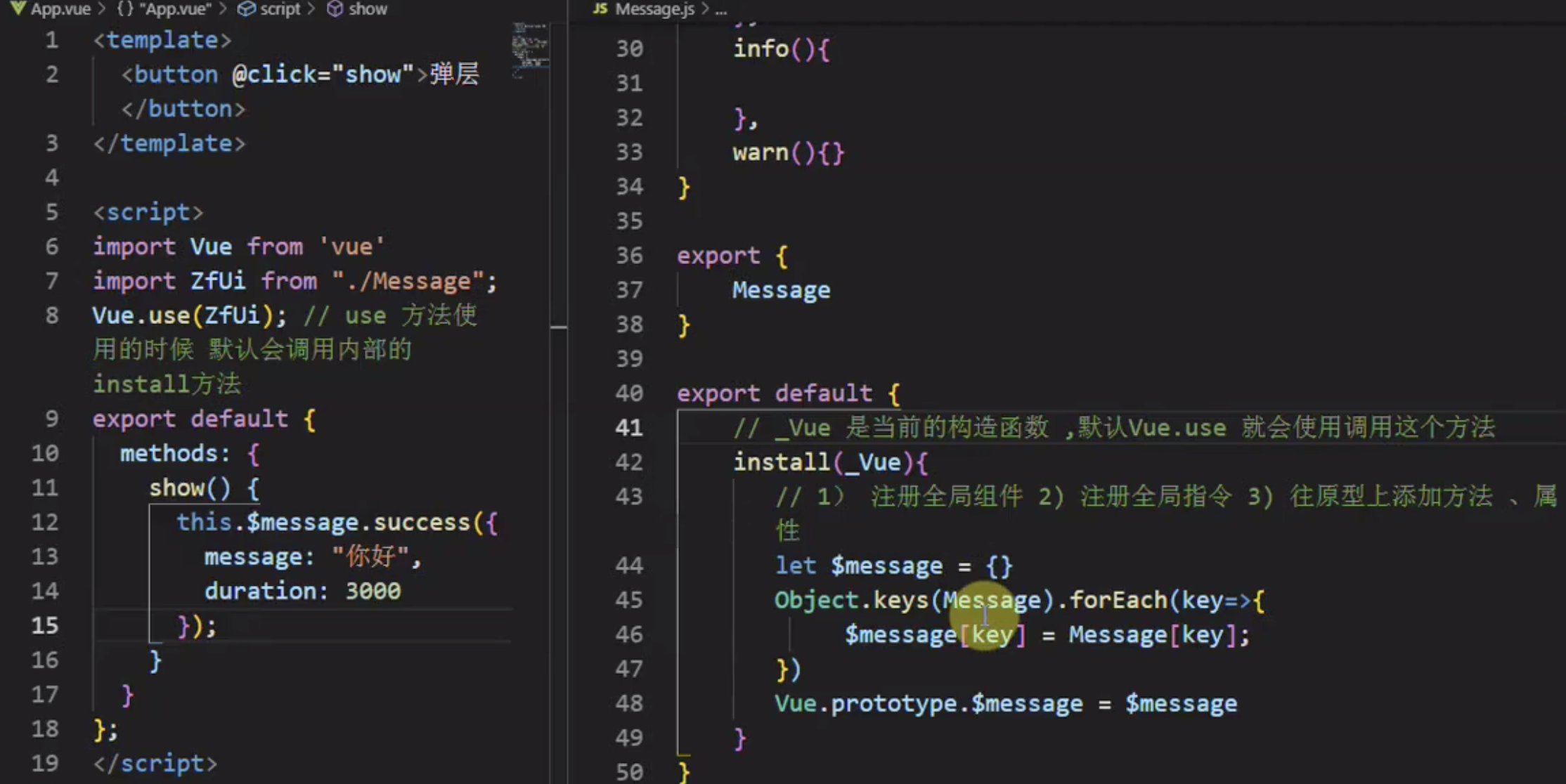
Task: Click the warn() method on line 33
Action: pos(761,152)
